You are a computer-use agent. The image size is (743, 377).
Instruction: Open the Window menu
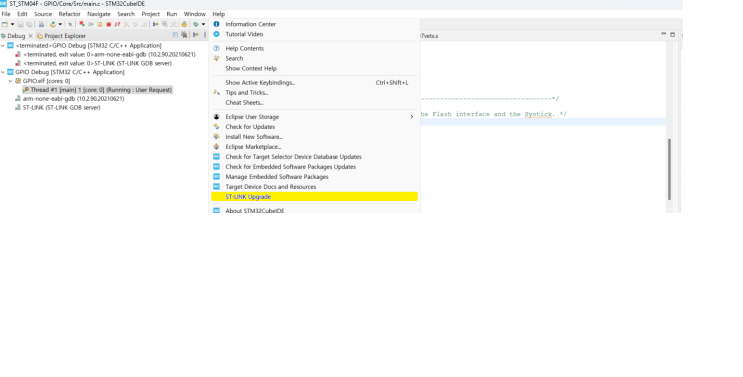pos(195,14)
